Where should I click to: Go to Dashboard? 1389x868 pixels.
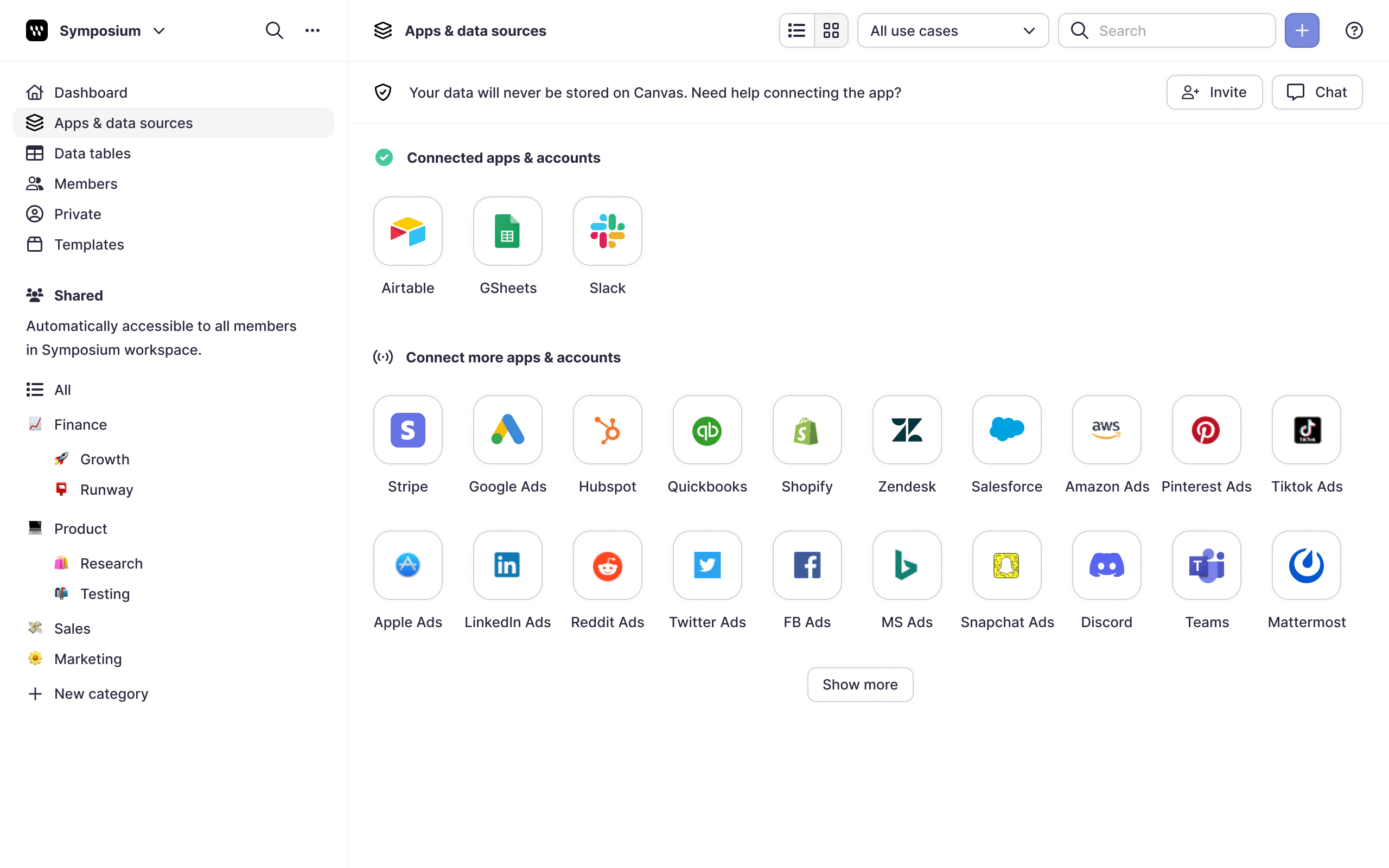173,92
